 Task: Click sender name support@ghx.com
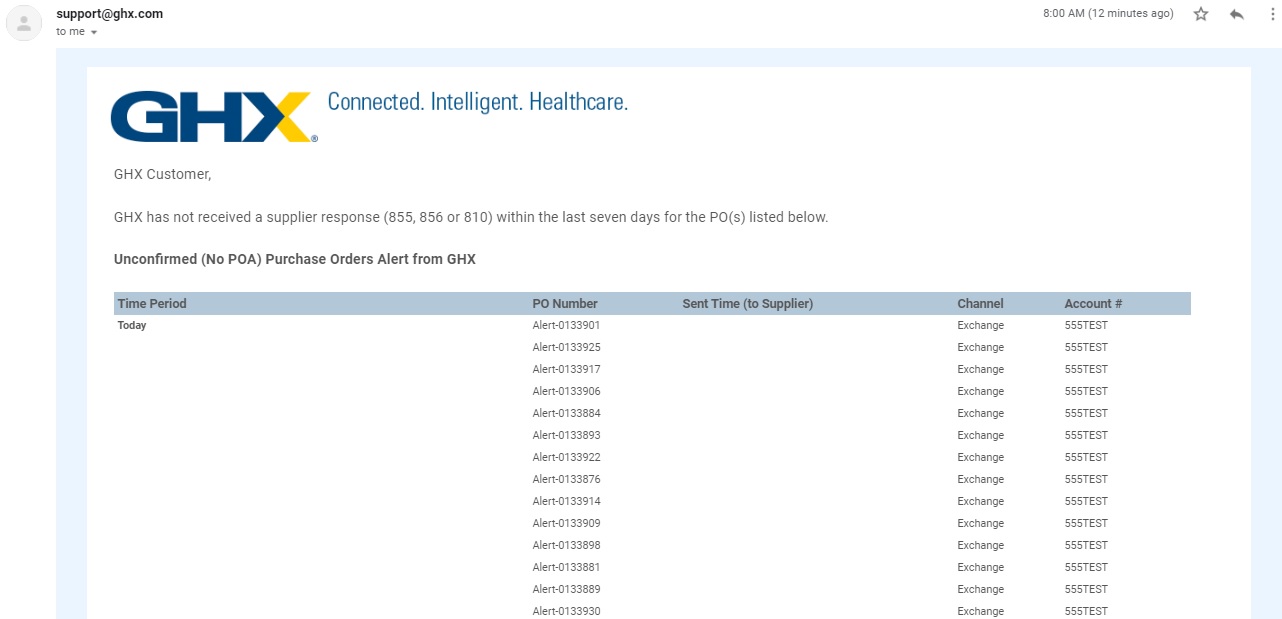click(x=109, y=14)
